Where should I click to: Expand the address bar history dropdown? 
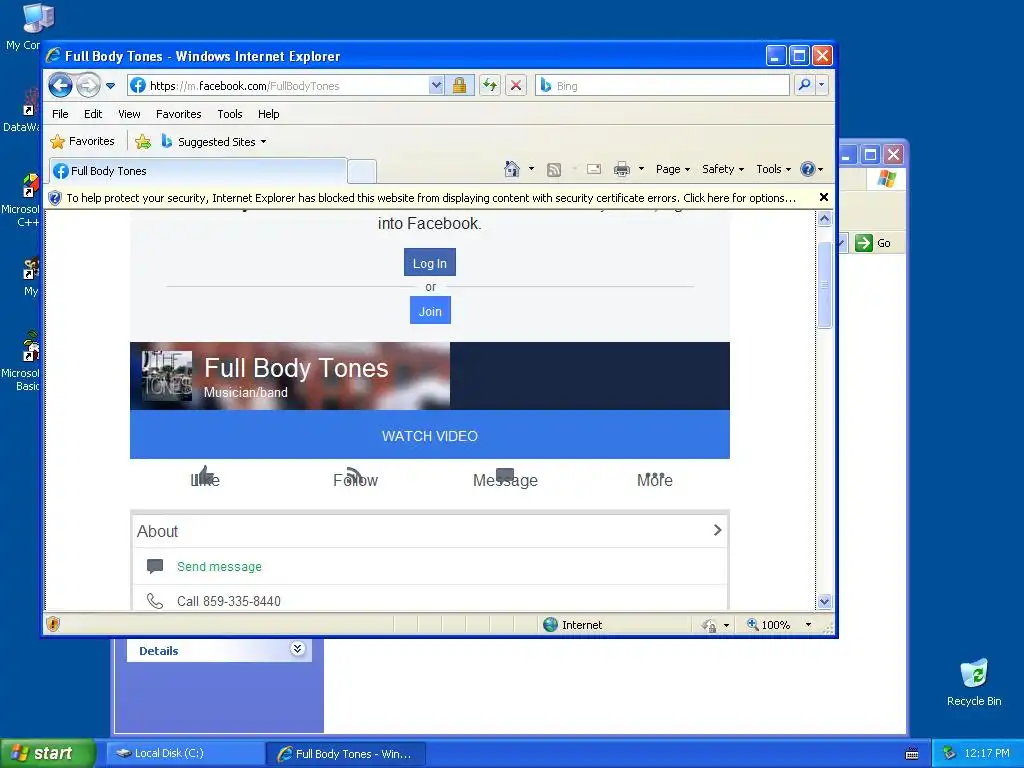(436, 86)
